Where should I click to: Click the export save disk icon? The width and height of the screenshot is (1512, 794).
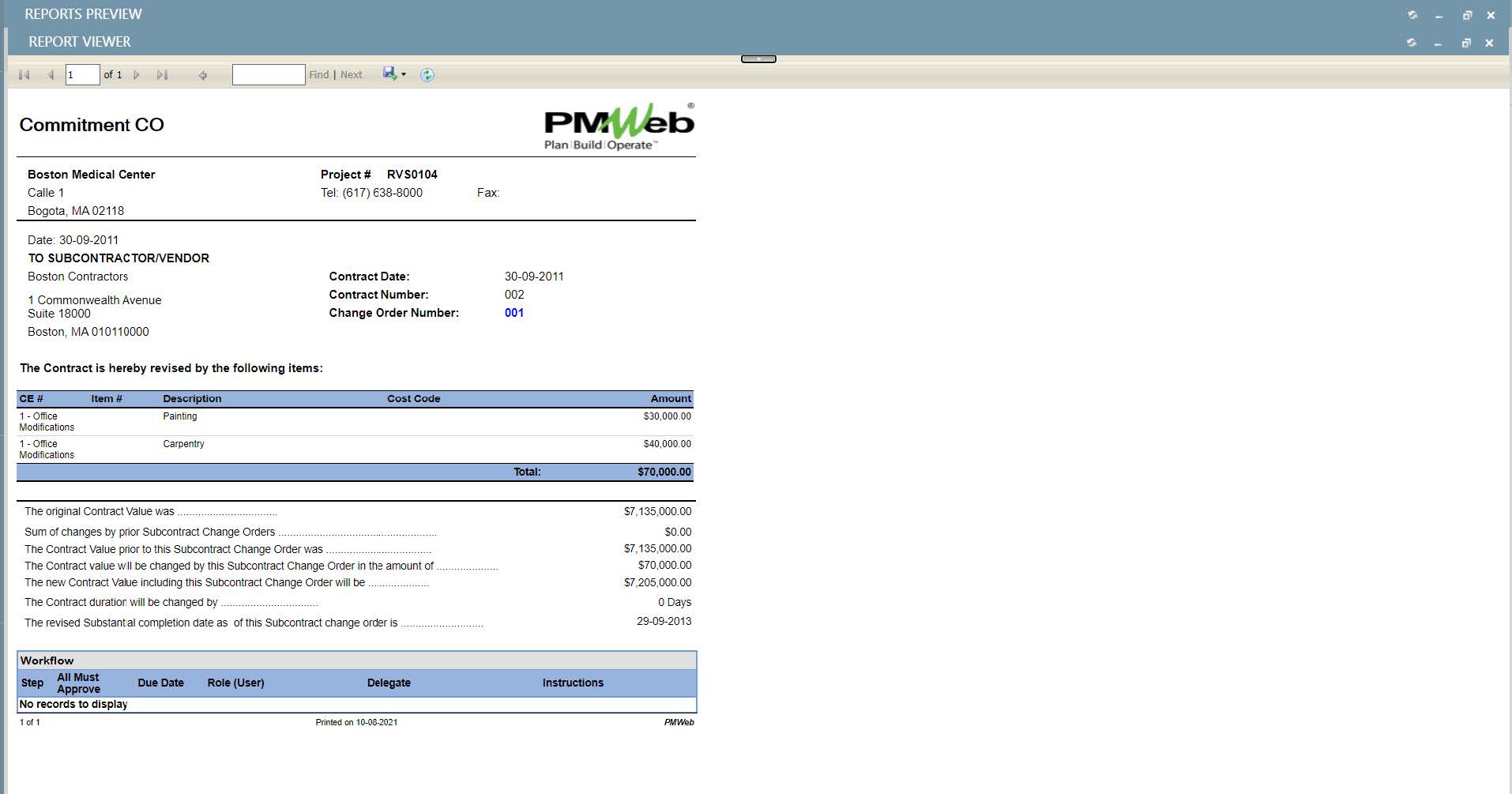click(389, 73)
